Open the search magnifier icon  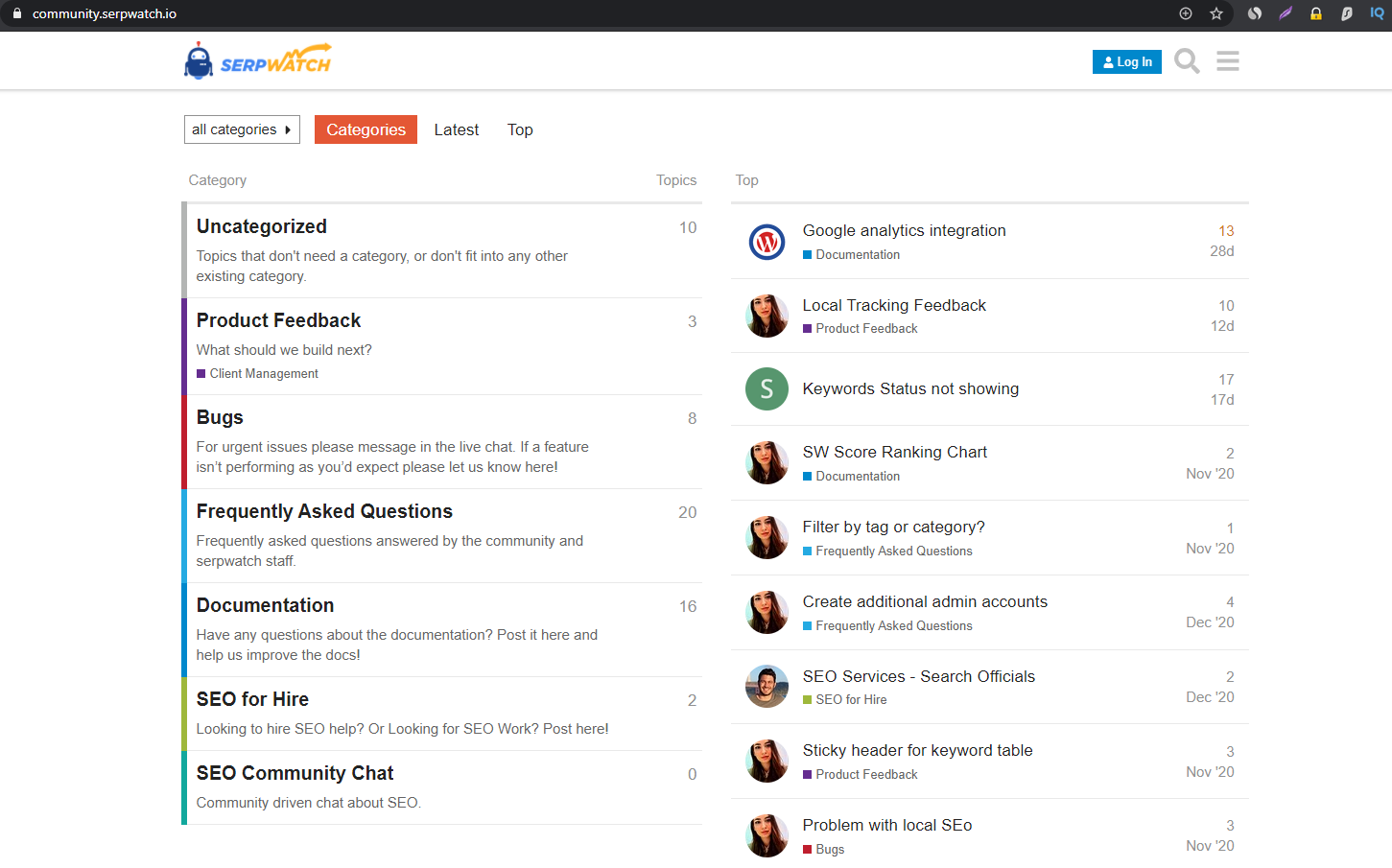coord(1187,61)
